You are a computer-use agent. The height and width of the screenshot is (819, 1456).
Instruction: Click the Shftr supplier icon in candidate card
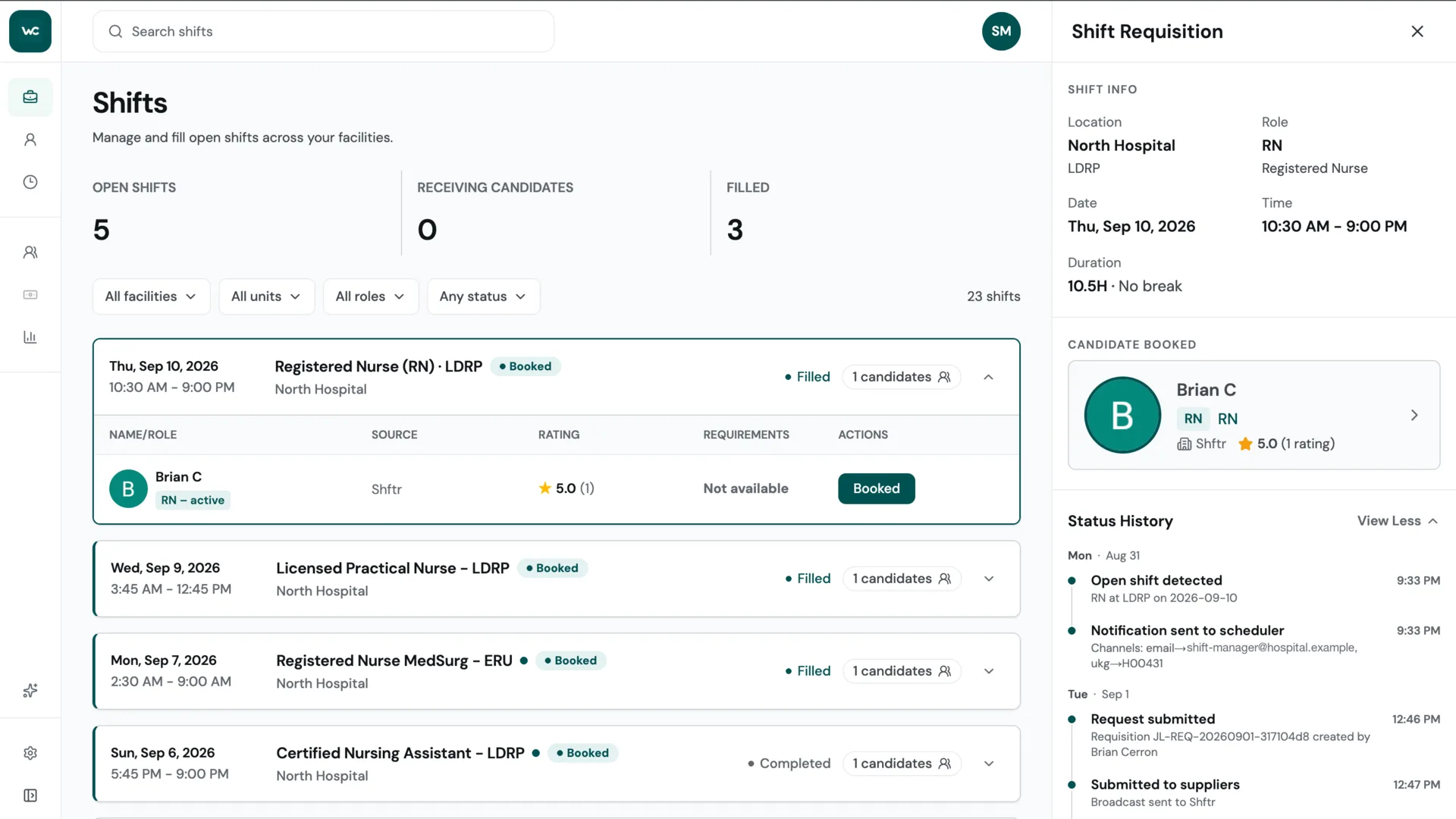1184,444
